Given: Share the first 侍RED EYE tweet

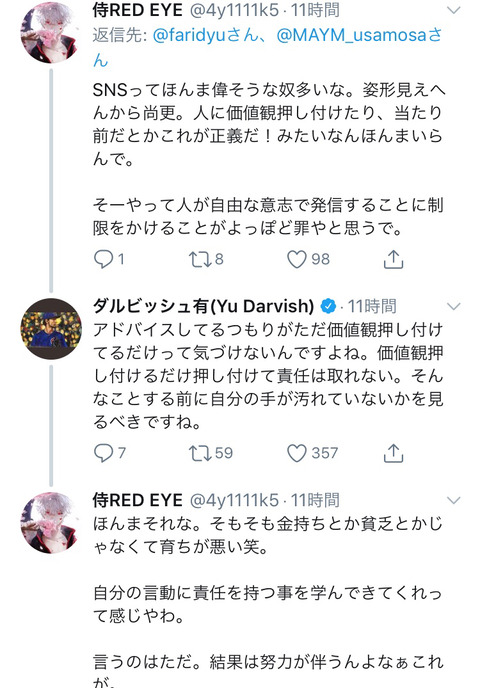Looking at the screenshot, I should (x=394, y=259).
